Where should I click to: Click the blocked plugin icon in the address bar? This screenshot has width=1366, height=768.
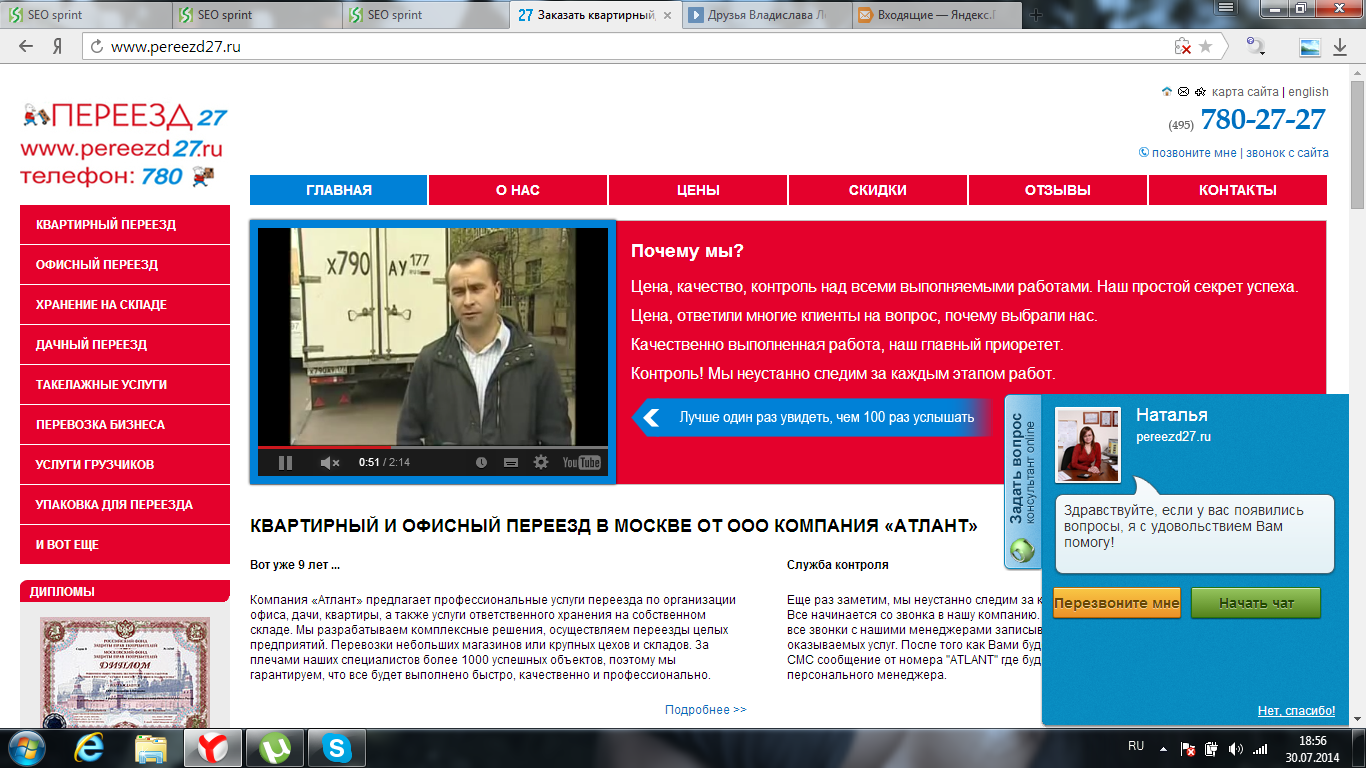click(x=1183, y=46)
